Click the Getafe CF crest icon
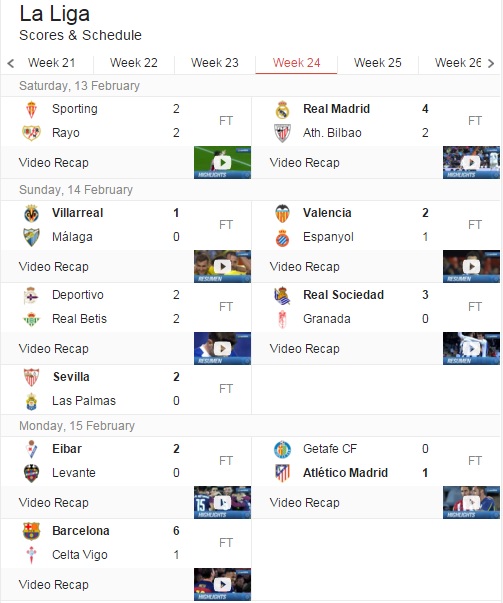Image resolution: width=503 pixels, height=603 pixels. pyautogui.click(x=282, y=449)
